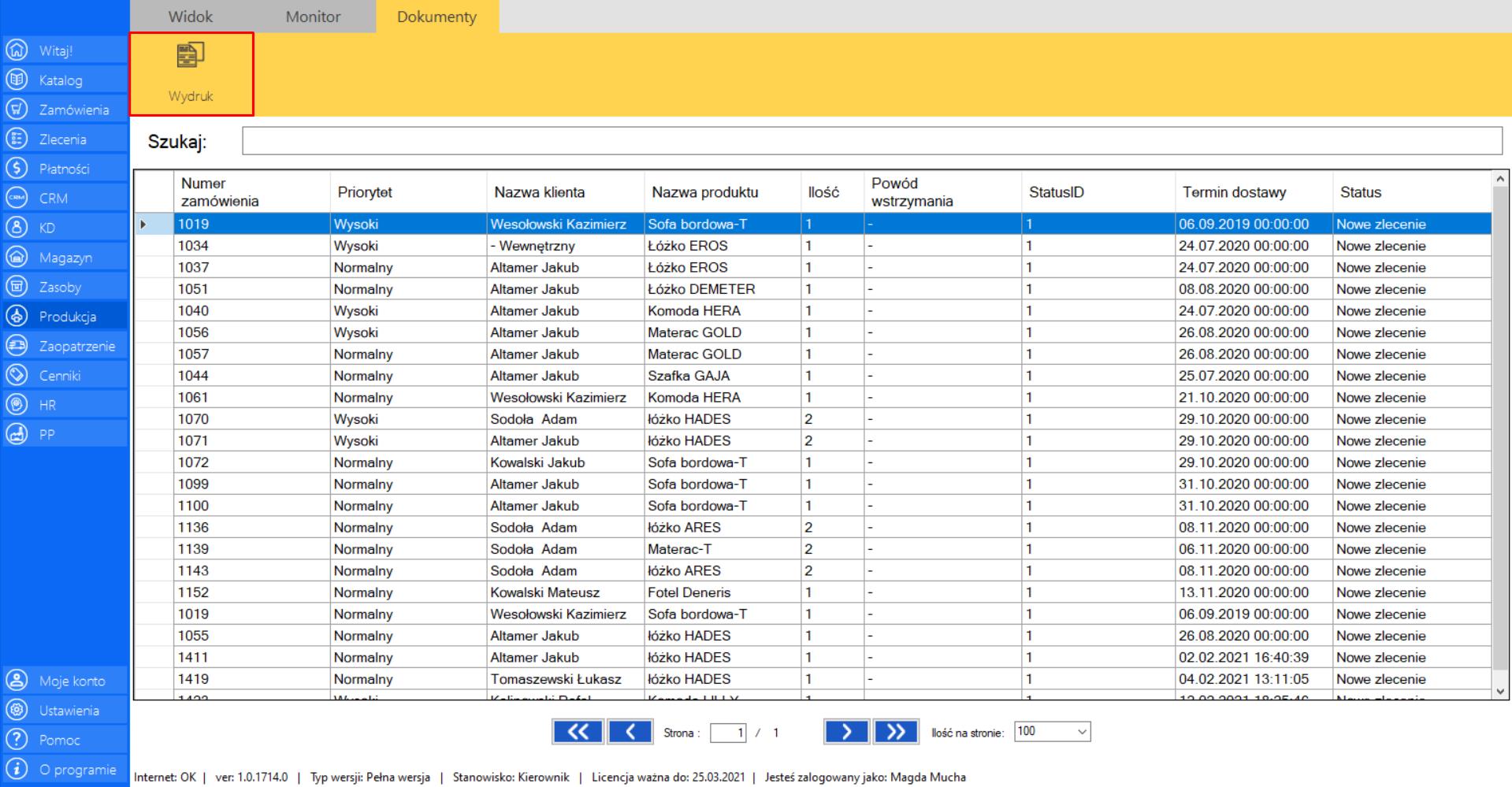1512x787 pixels.
Task: Sort by Powód wstrzymania column header
Action: [x=942, y=191]
